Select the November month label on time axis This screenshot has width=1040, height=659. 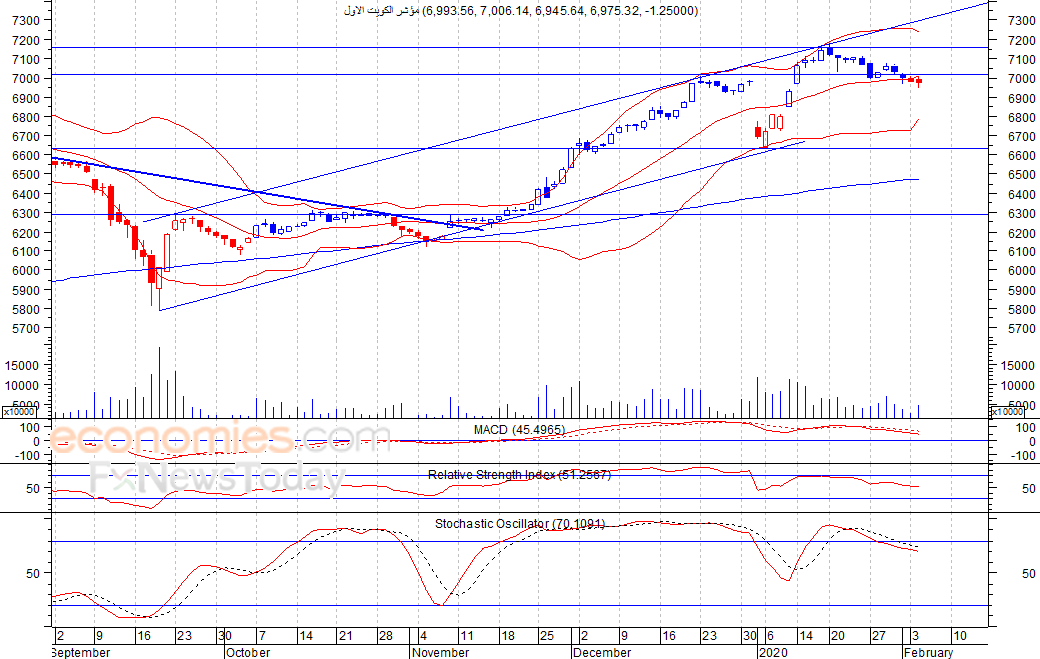click(440, 652)
